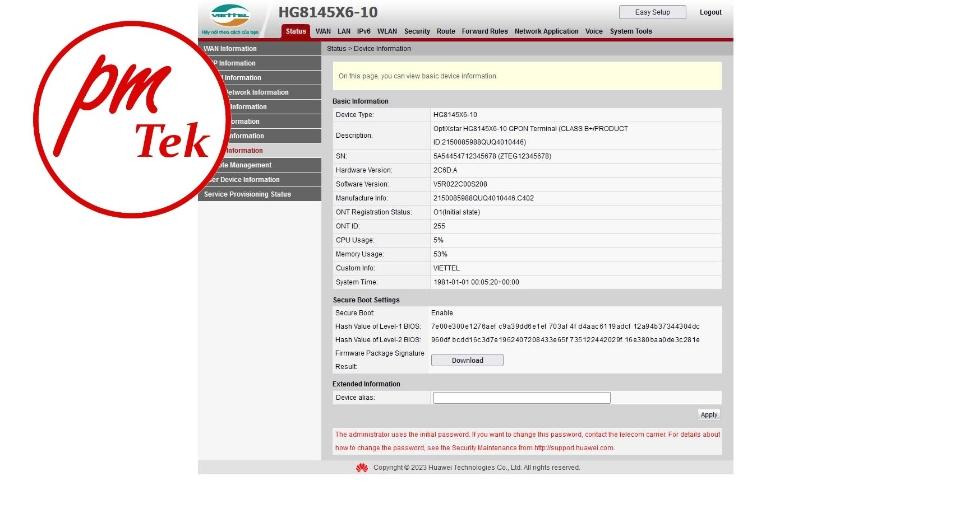
Task: Open the WAN tab
Action: (323, 31)
